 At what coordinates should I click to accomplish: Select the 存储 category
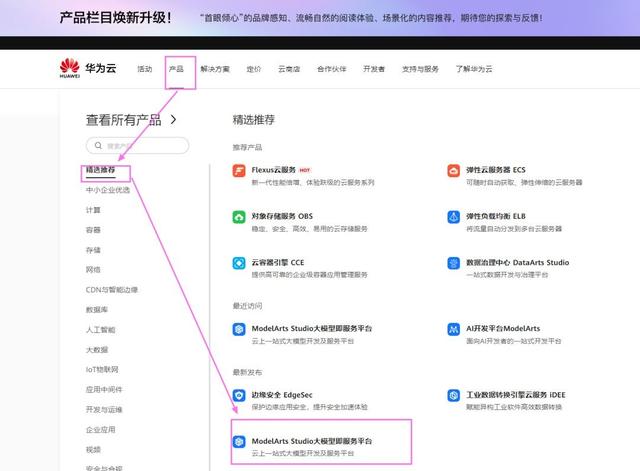click(93, 250)
